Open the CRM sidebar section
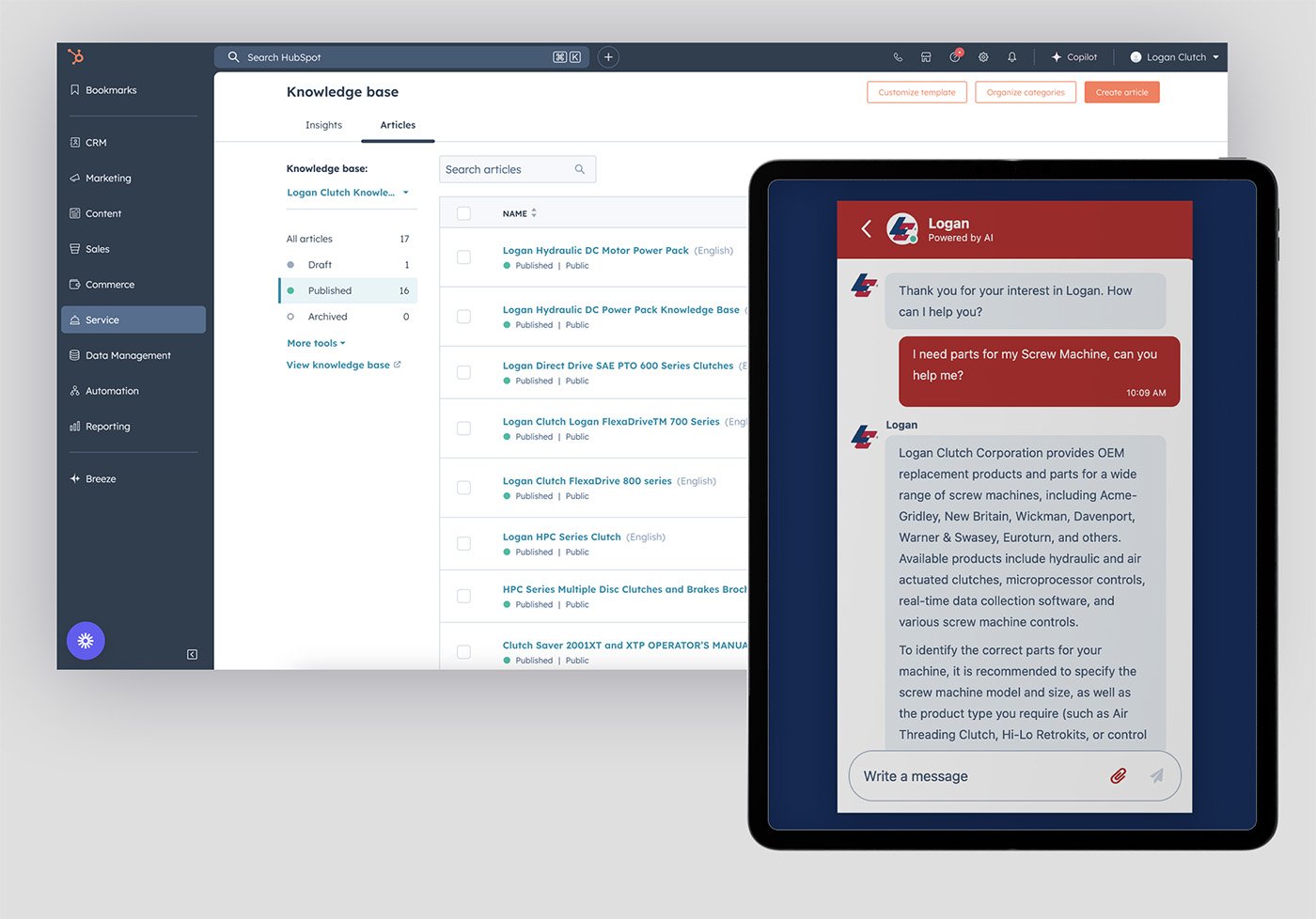The image size is (1316, 919). coord(88,143)
